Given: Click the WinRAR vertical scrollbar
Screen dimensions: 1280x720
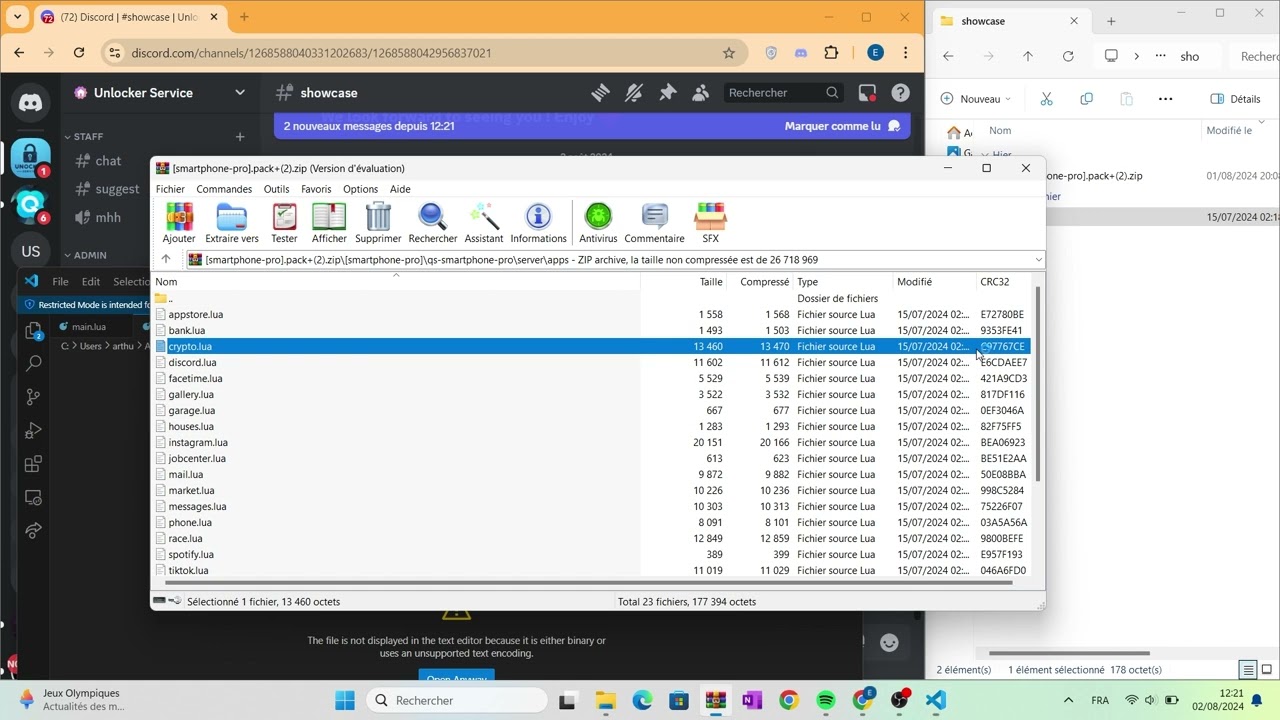Looking at the screenshot, I should coord(1038,382).
